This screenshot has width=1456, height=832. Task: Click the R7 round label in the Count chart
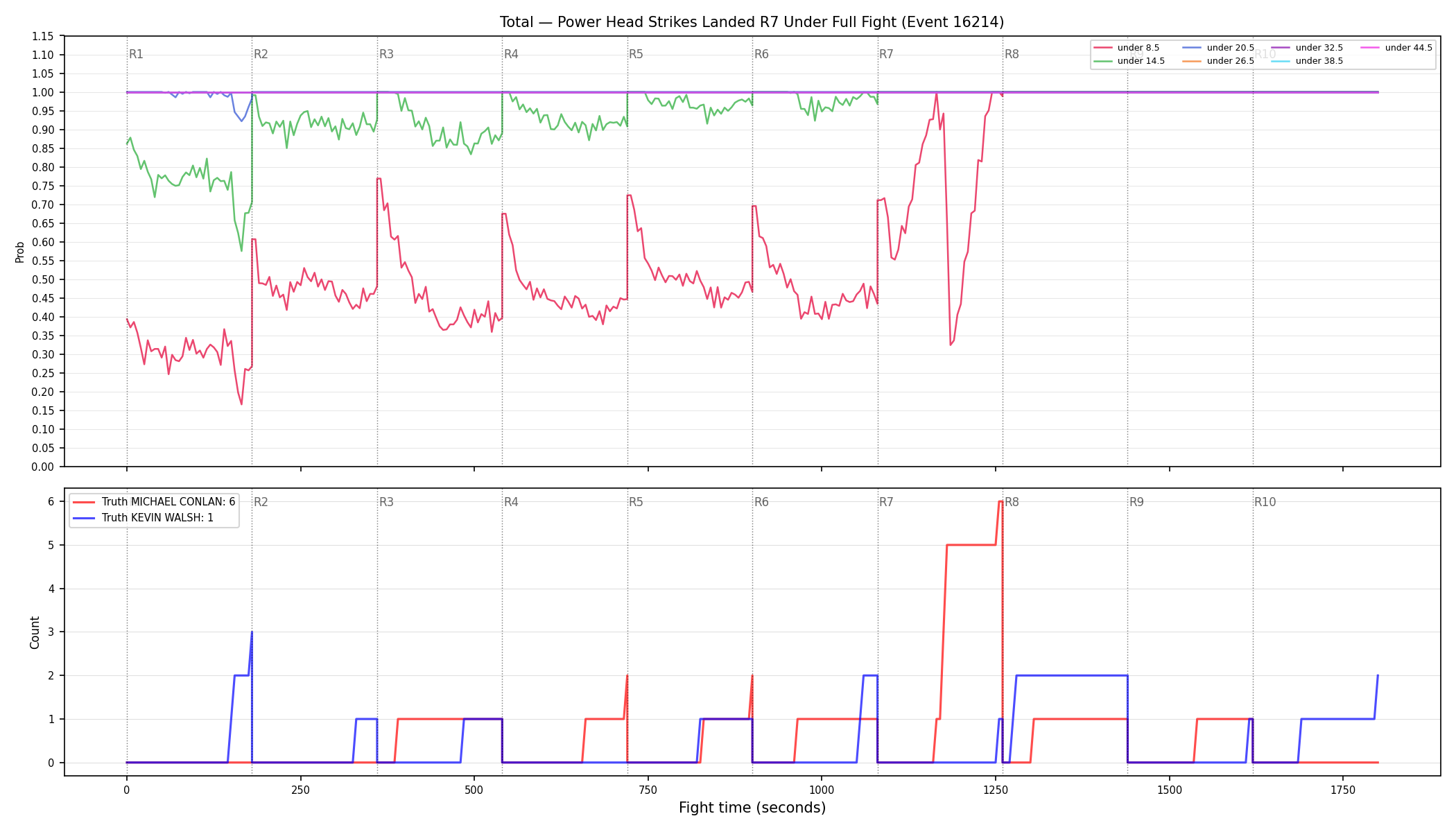pos(886,502)
